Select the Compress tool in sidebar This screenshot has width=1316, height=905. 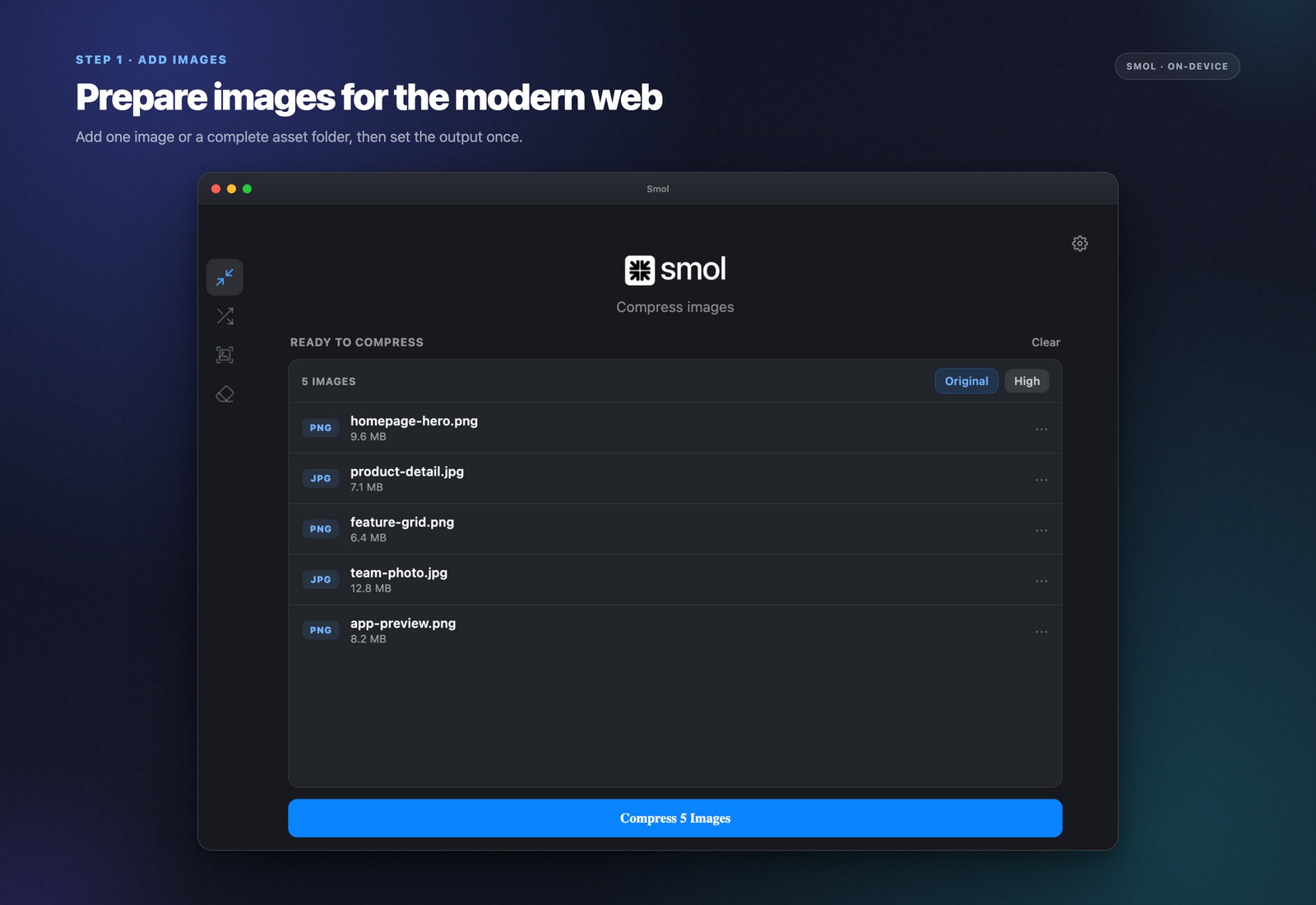pyautogui.click(x=225, y=277)
